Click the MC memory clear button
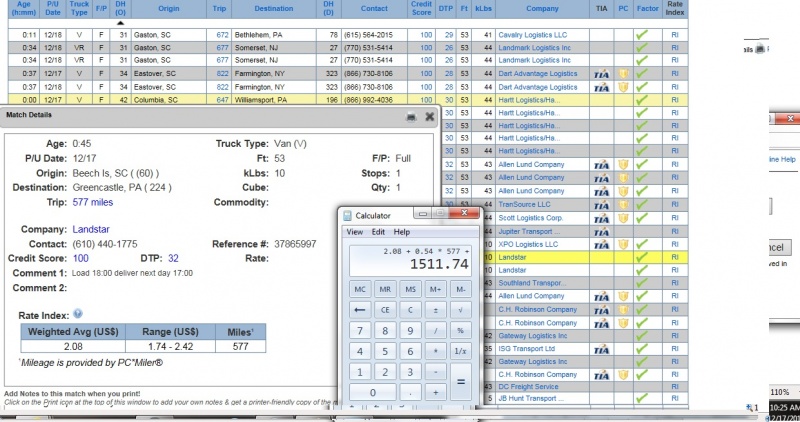 click(x=360, y=289)
